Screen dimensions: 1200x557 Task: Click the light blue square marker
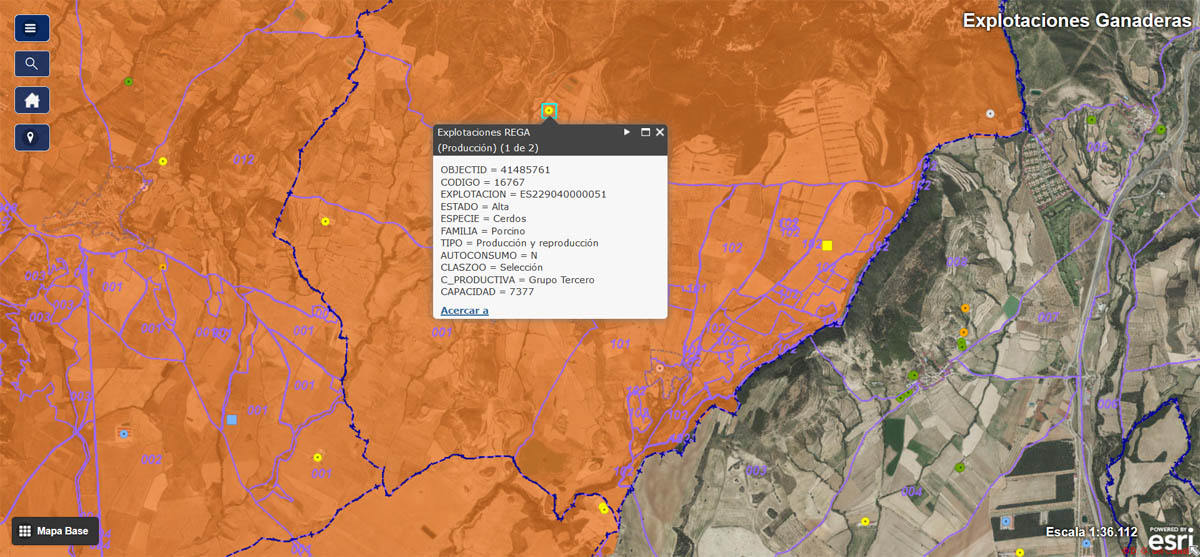tap(232, 421)
